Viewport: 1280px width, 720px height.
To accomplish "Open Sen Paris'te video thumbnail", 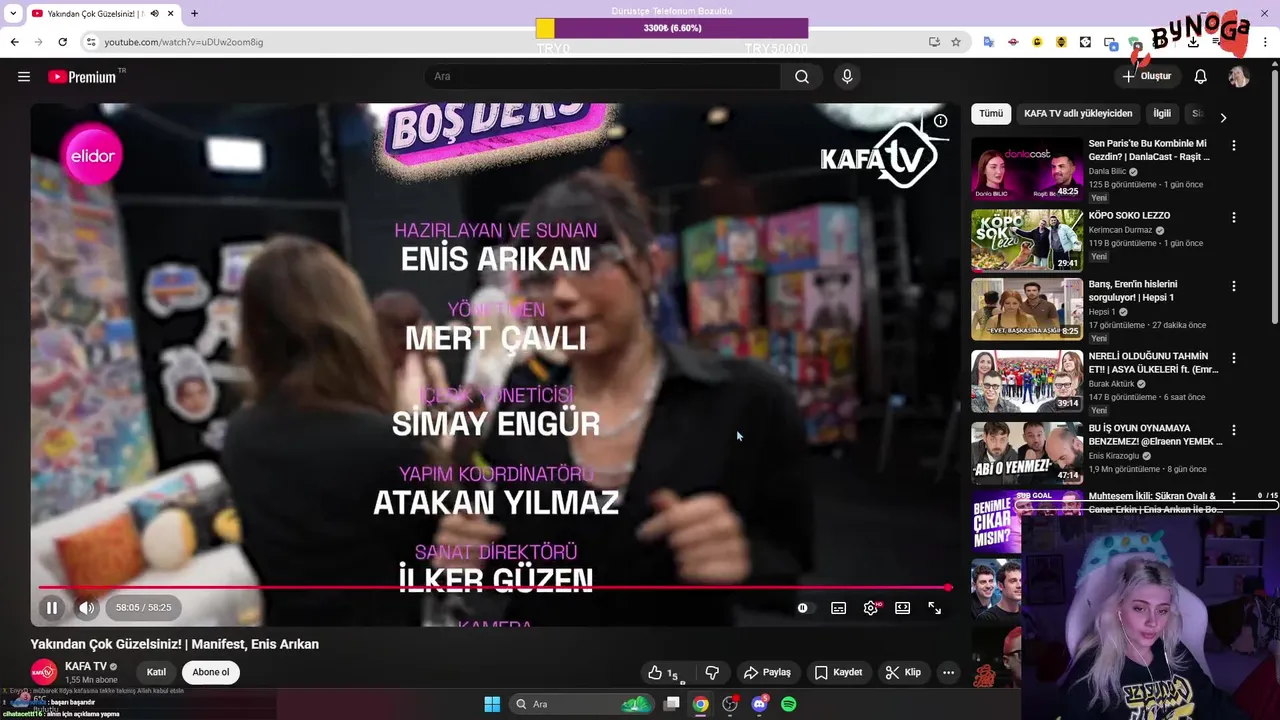I will (1027, 168).
